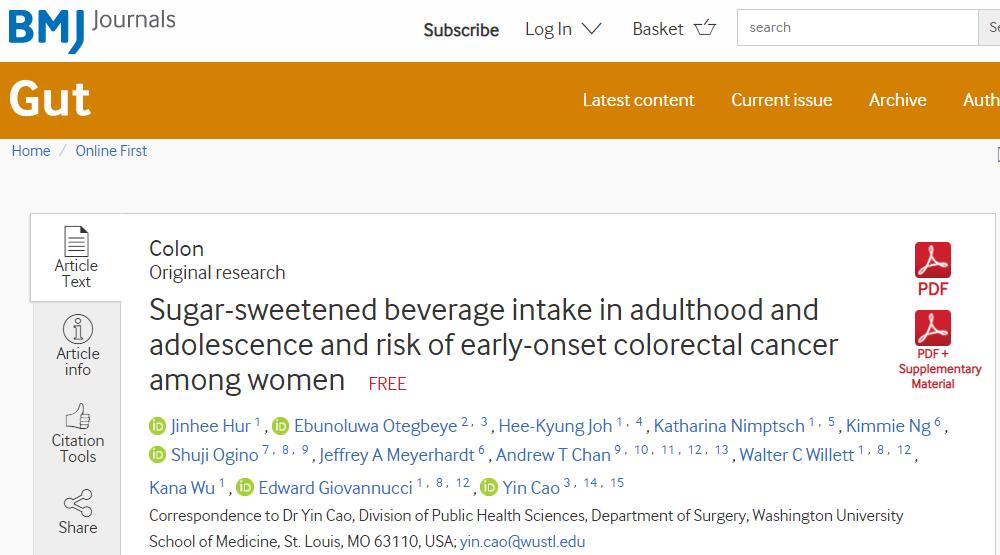Click Yin Cao's ORCID iD icon
Viewport: 1000px width, 555px height.
click(x=488, y=488)
